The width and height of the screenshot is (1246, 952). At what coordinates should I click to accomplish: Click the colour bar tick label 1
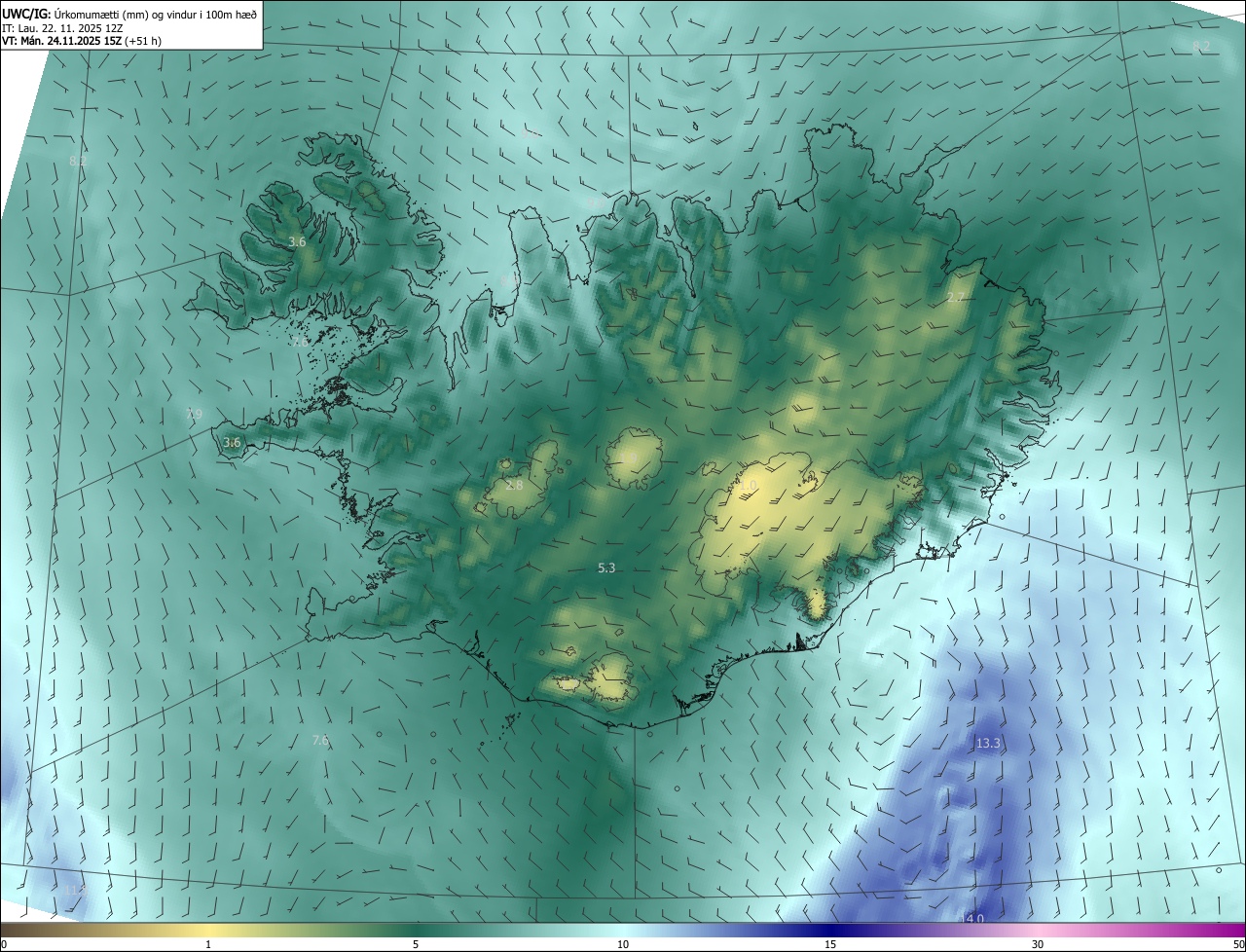208,944
